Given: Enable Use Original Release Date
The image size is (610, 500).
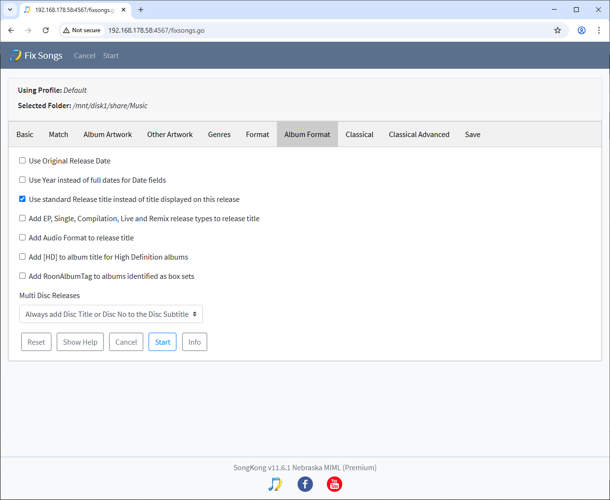Looking at the screenshot, I should [x=23, y=161].
